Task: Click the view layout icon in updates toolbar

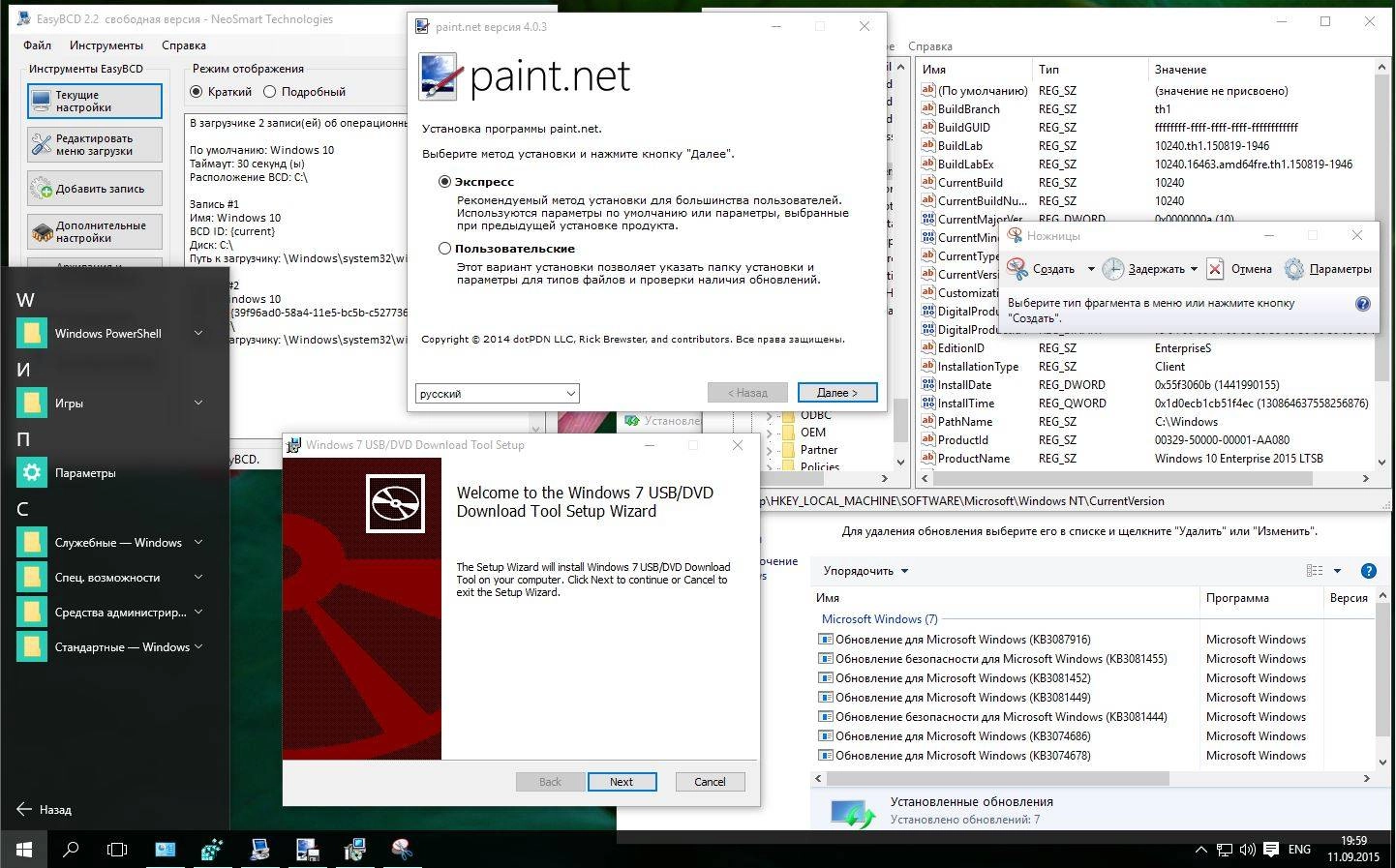Action: 1314,571
